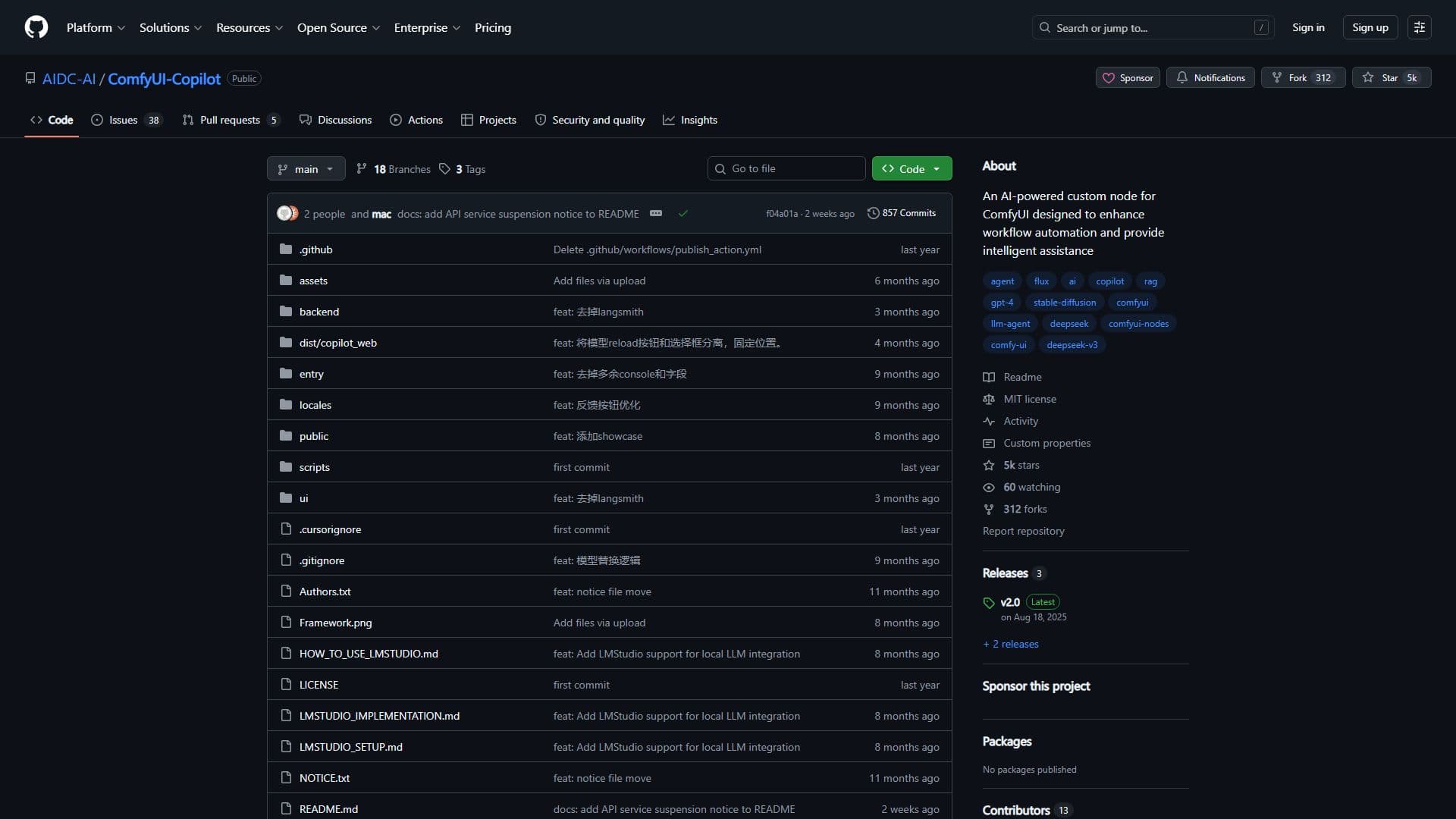Screen dimensions: 1456x819
Task: Click the Search or jump to field
Action: [1153, 27]
